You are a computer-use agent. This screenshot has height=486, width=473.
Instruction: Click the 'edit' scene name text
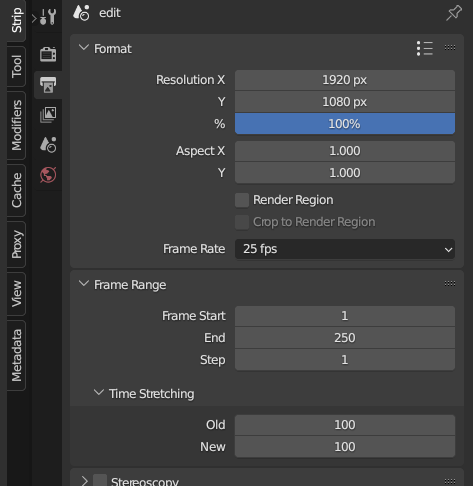click(110, 13)
